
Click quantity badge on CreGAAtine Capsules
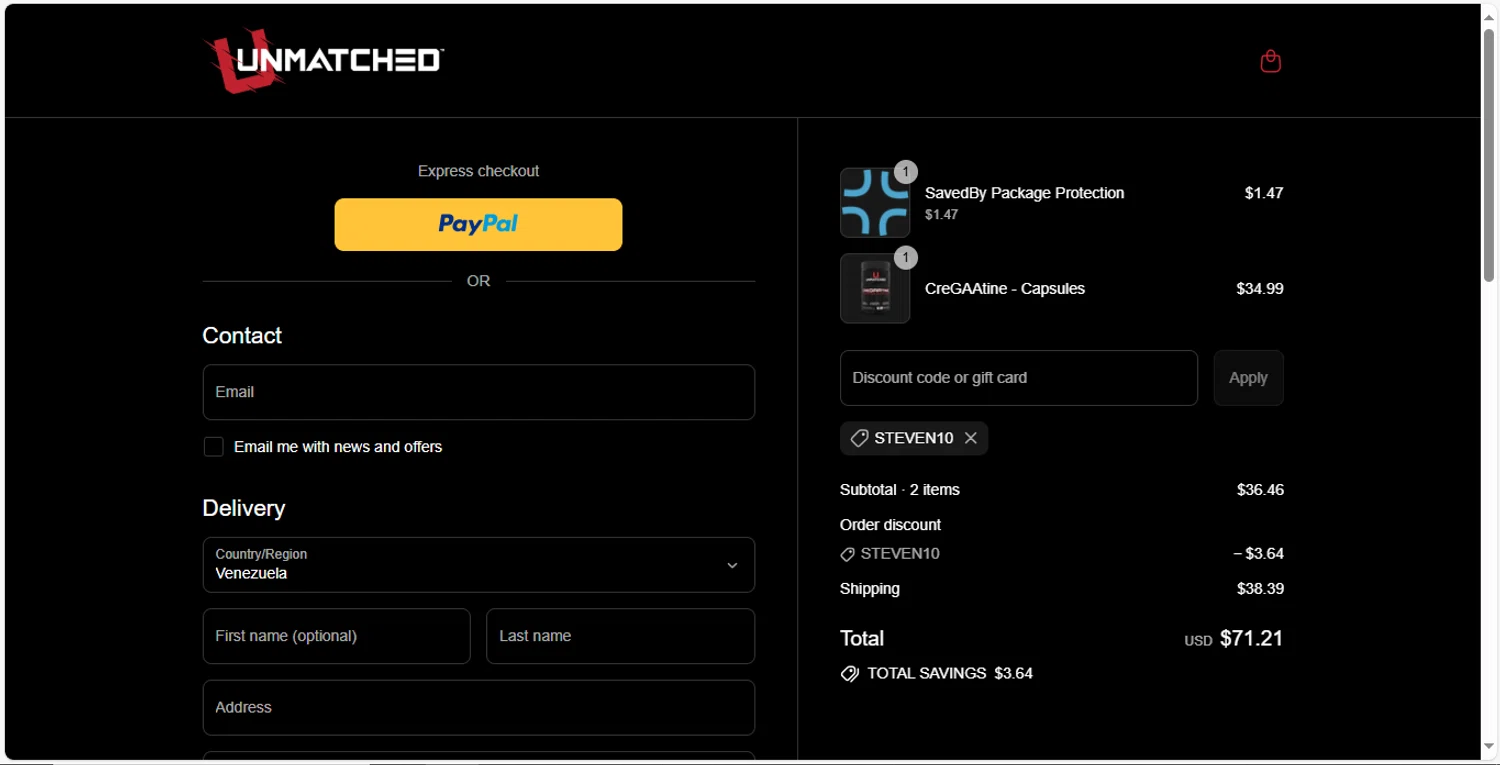[905, 258]
